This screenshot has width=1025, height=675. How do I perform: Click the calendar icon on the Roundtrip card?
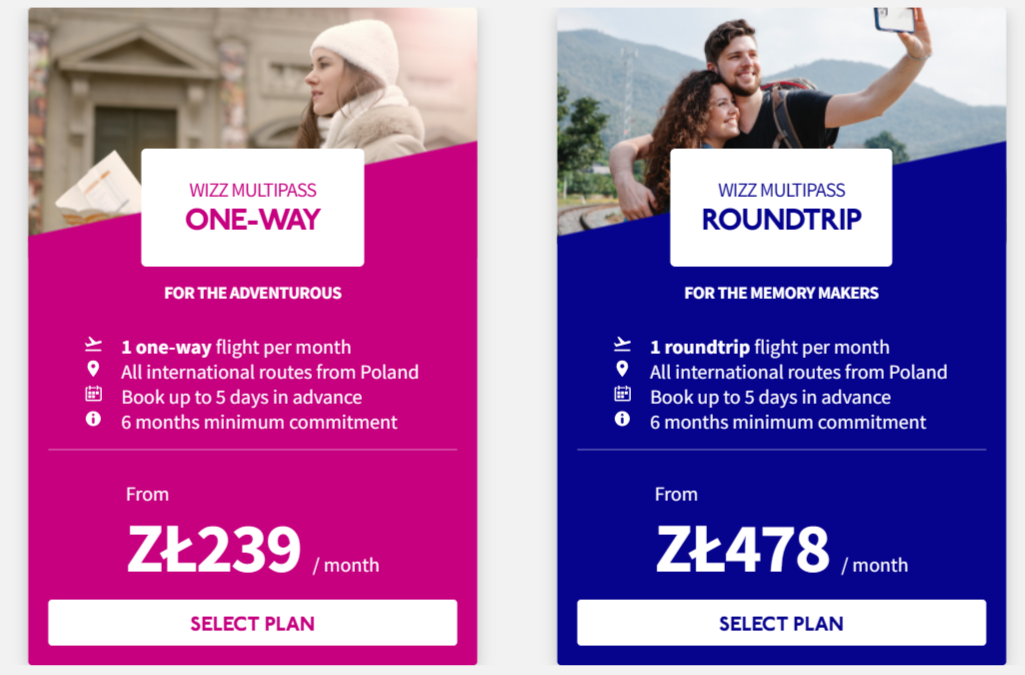coord(622,393)
